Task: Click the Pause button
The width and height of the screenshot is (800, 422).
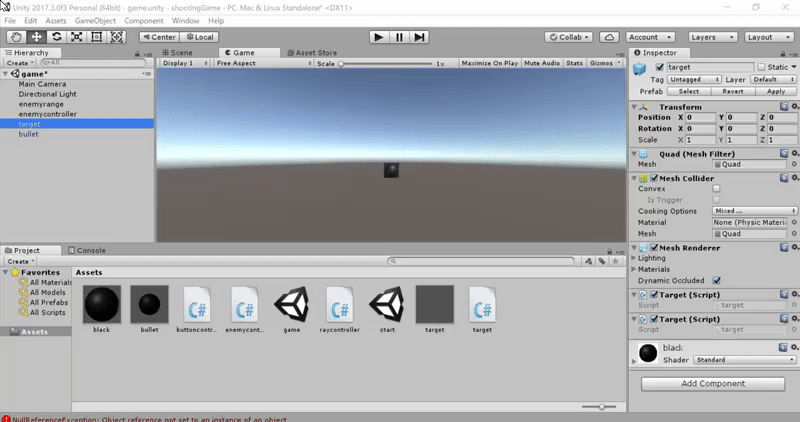Action: 399,37
